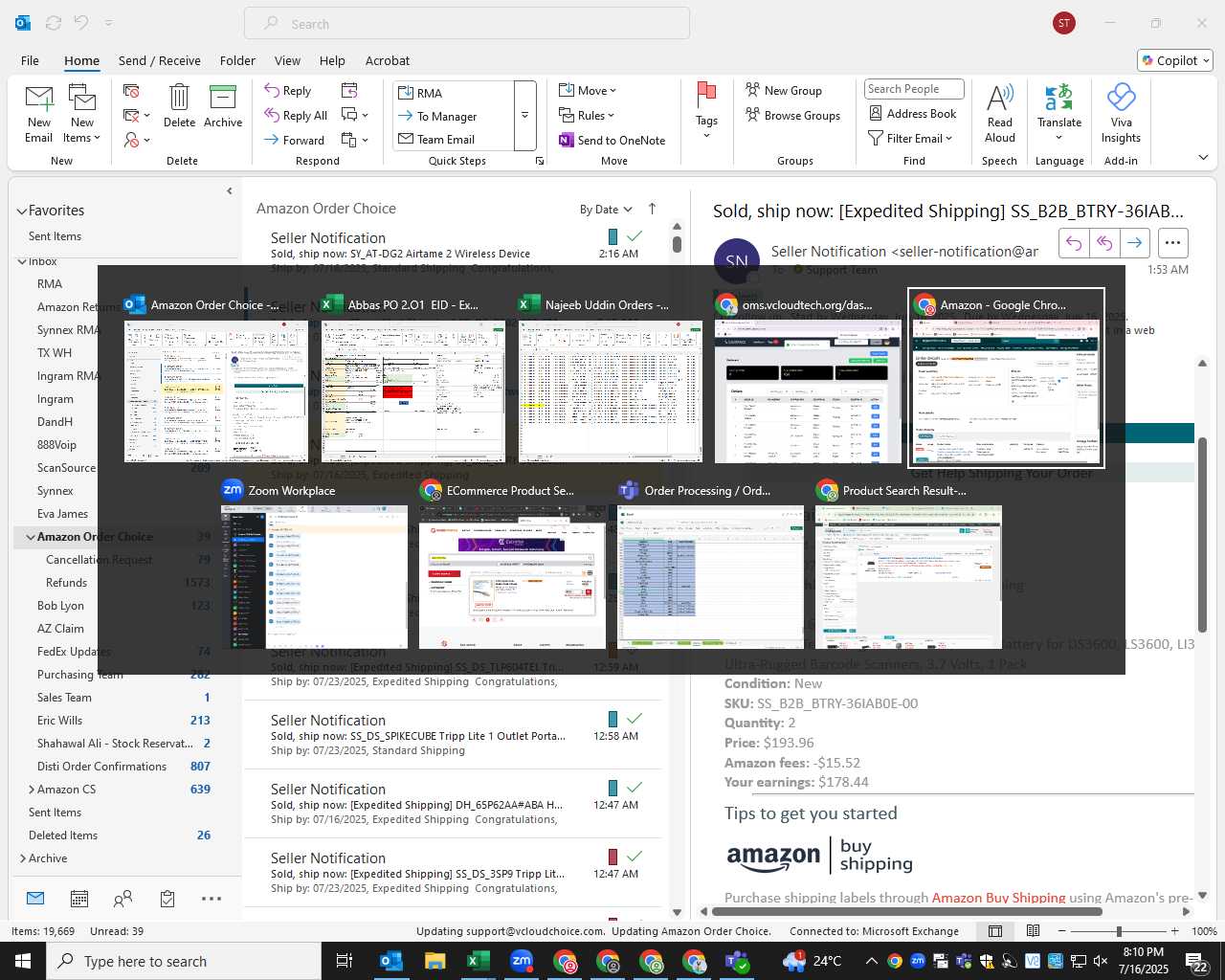Open the Address Book

pyautogui.click(x=913, y=113)
